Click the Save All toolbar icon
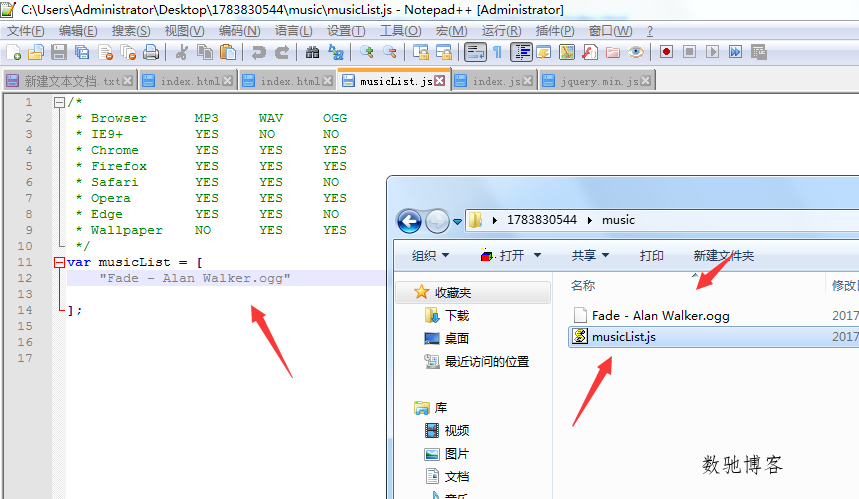The image size is (859, 499). pos(82,53)
